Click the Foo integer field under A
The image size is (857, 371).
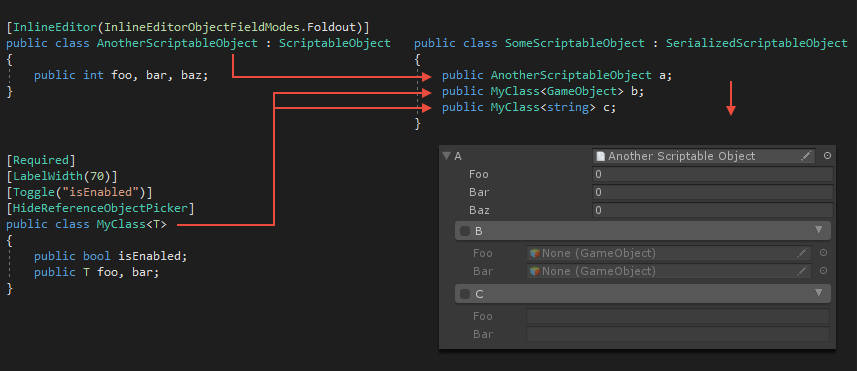pyautogui.click(x=713, y=174)
